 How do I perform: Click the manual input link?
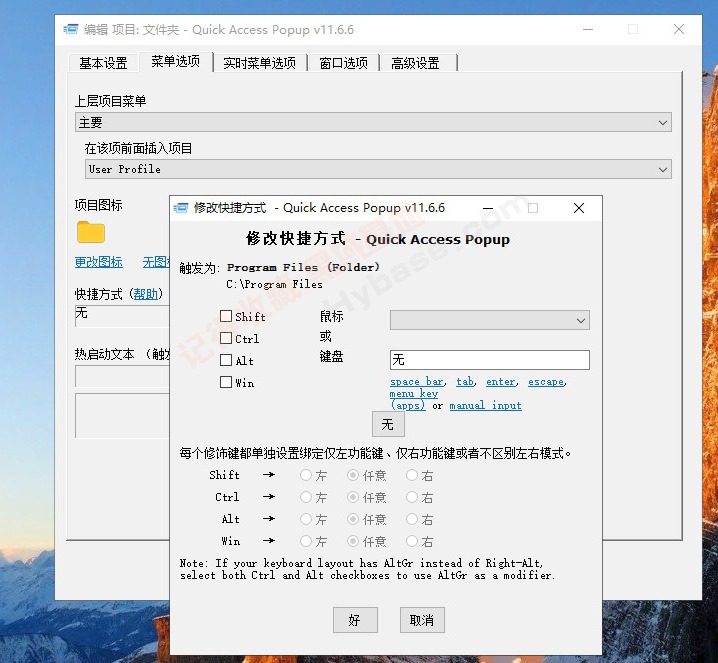[485, 405]
